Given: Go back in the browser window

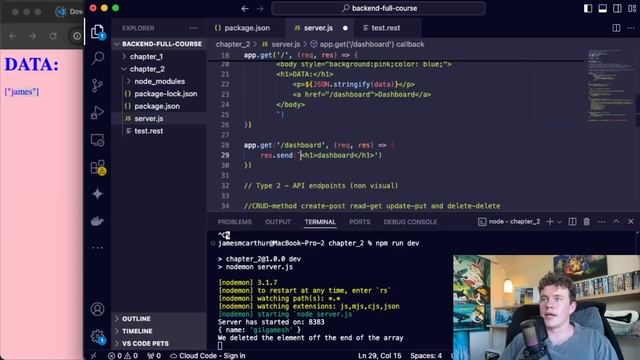Looking at the screenshot, I should coord(13,36).
